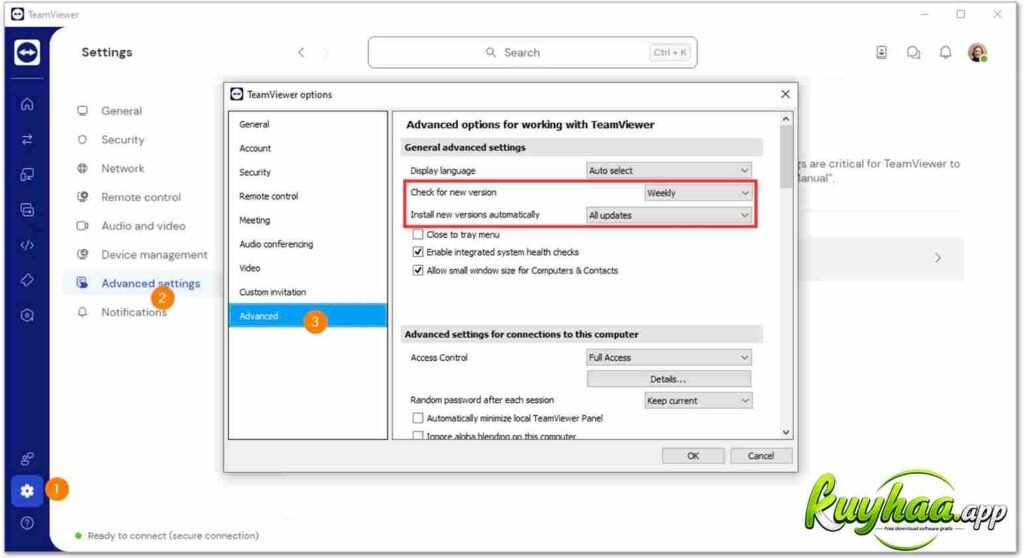Screen dimensions: 1024x558
Task: Click the TeamViewer logo at top of sidebar
Action: pyautogui.click(x=27, y=52)
